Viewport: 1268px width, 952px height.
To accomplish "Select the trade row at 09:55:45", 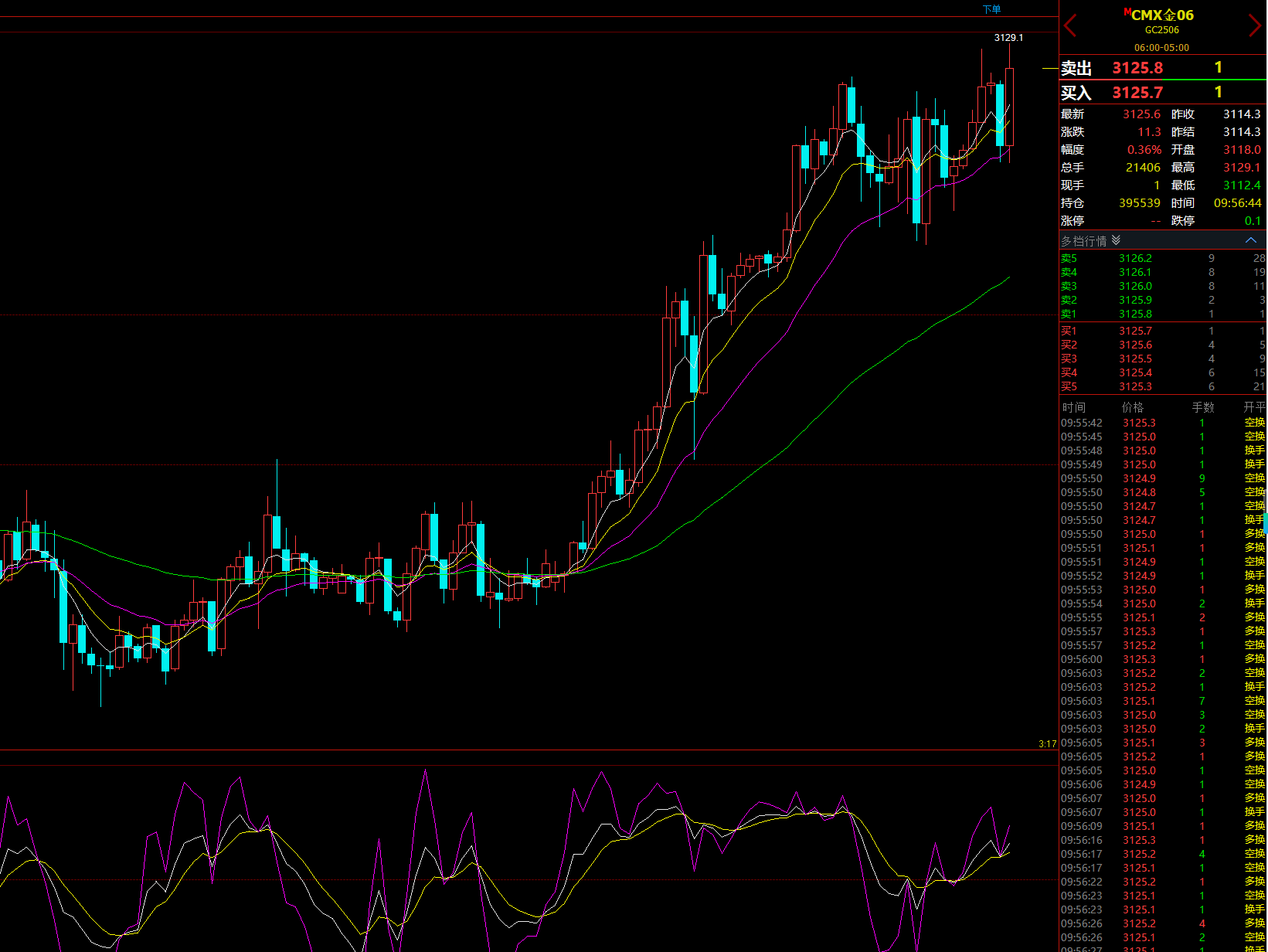I will point(1163,437).
